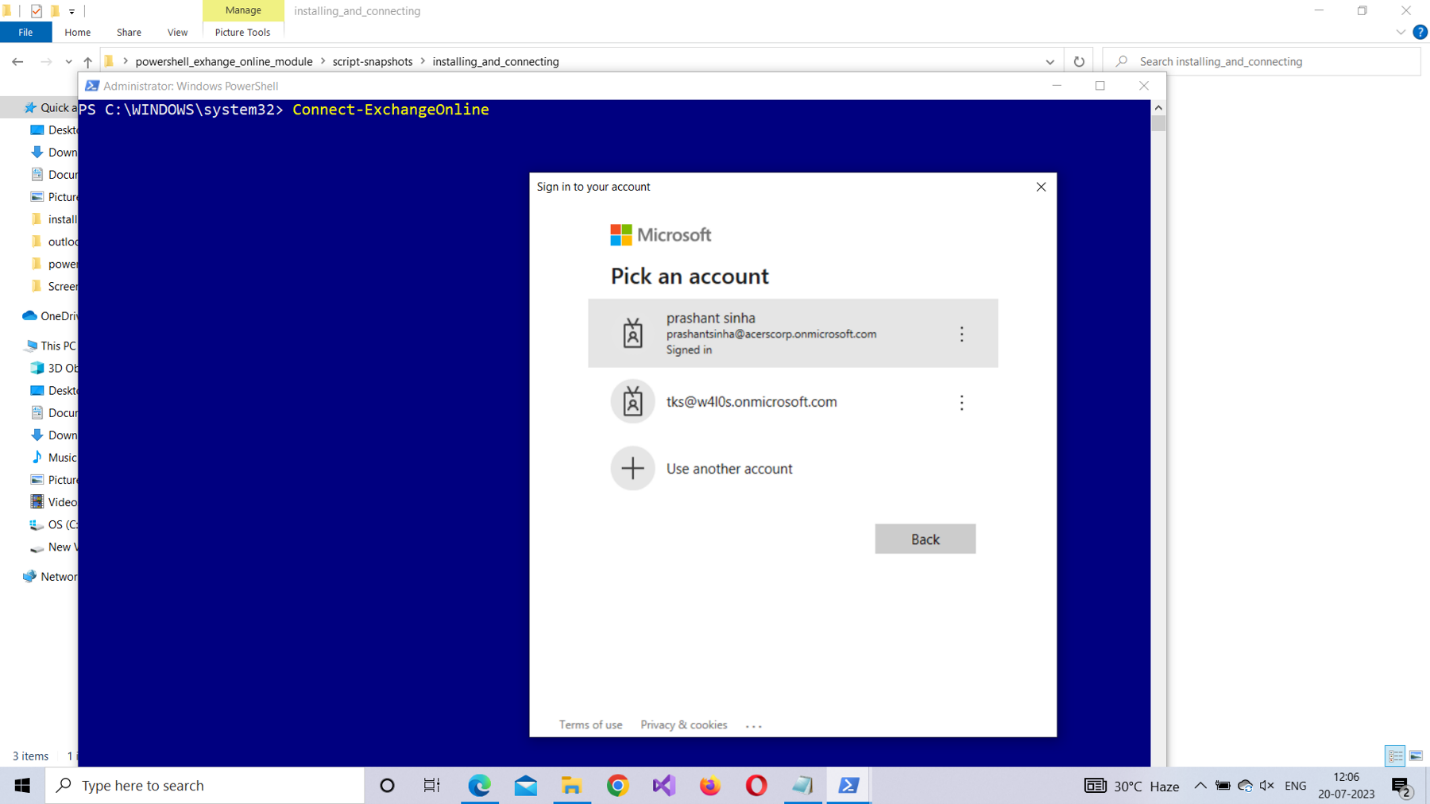1430x804 pixels.
Task: Click the taskbar search box
Action: [x=205, y=786]
